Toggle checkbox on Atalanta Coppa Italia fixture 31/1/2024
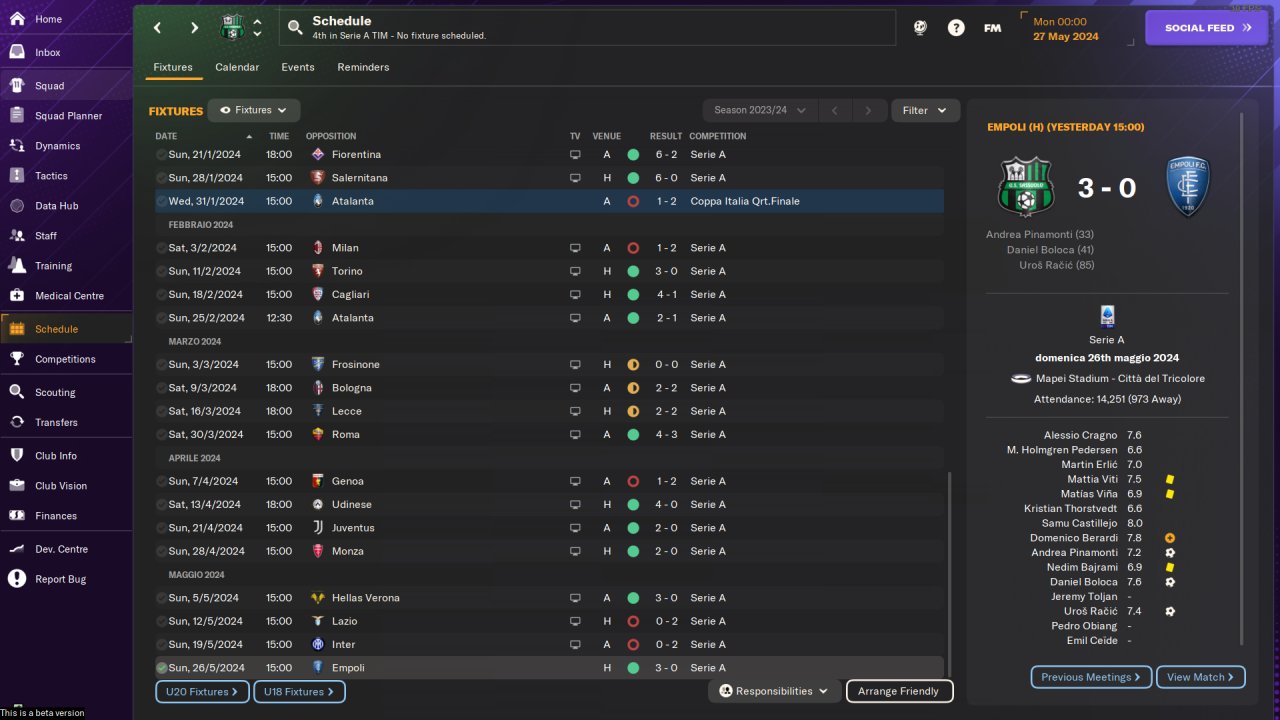Screen dimensions: 1280x720 point(161,201)
